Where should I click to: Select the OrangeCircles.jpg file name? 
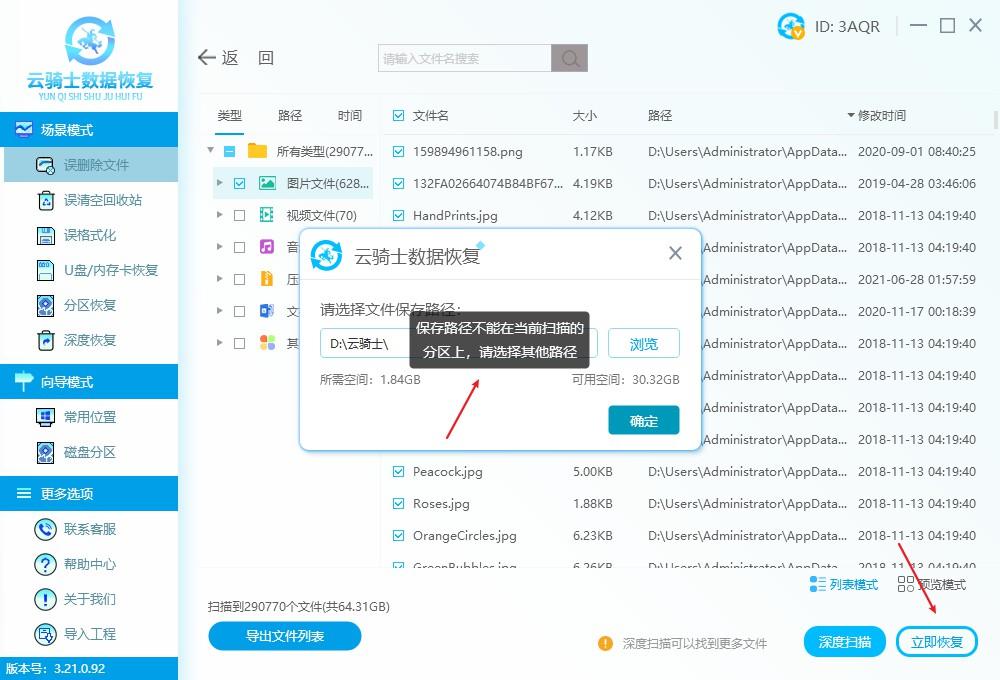pos(465,535)
